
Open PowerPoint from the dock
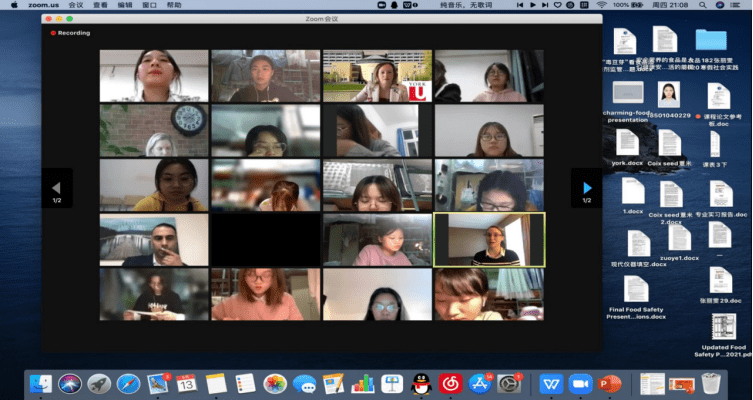(x=608, y=383)
